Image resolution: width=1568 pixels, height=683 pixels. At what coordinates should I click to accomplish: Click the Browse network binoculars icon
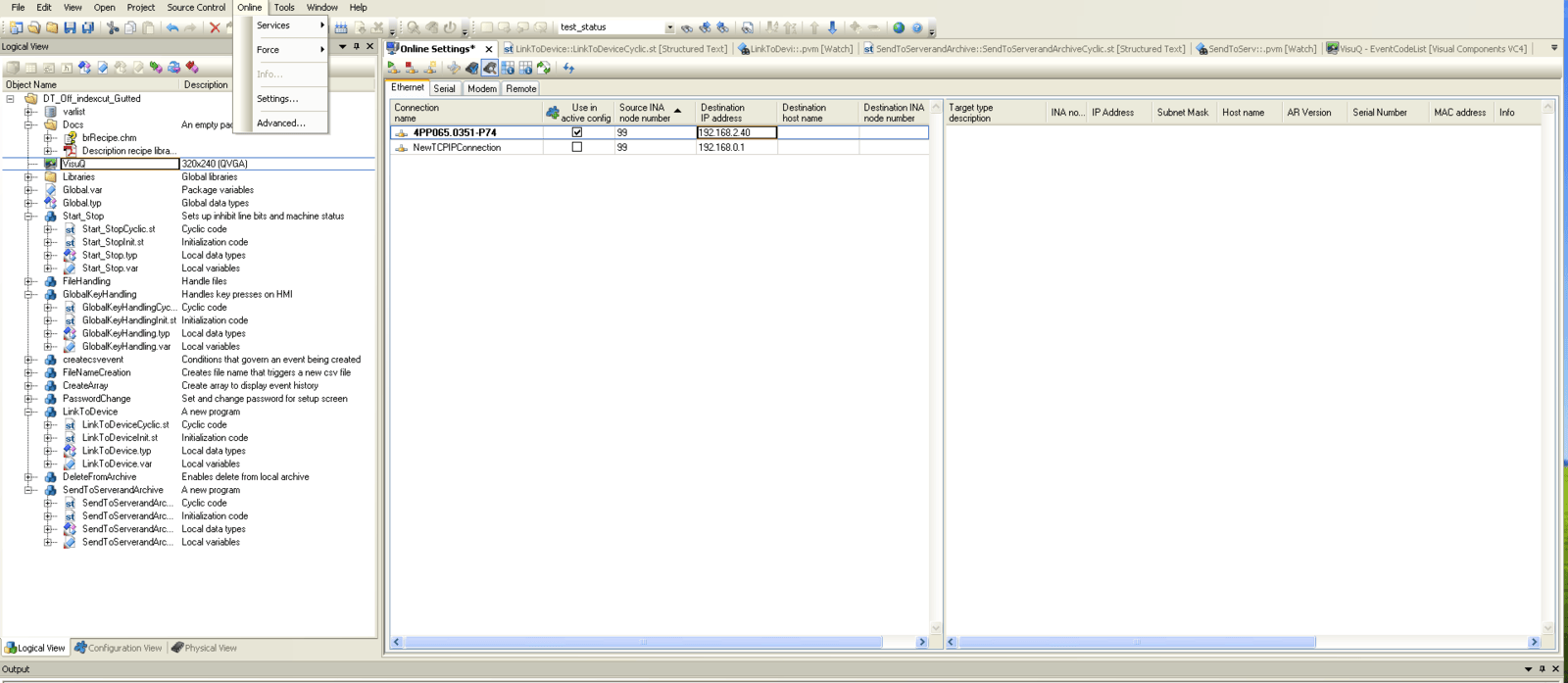(489, 68)
